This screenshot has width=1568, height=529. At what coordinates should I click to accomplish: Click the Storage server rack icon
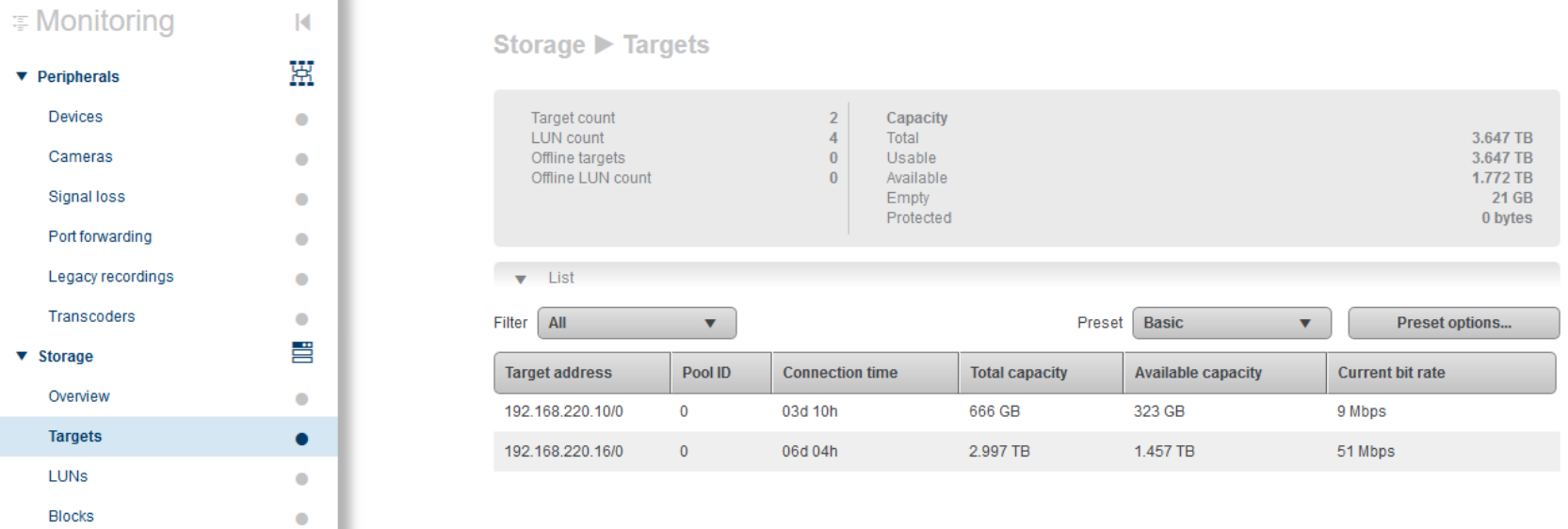click(x=302, y=353)
